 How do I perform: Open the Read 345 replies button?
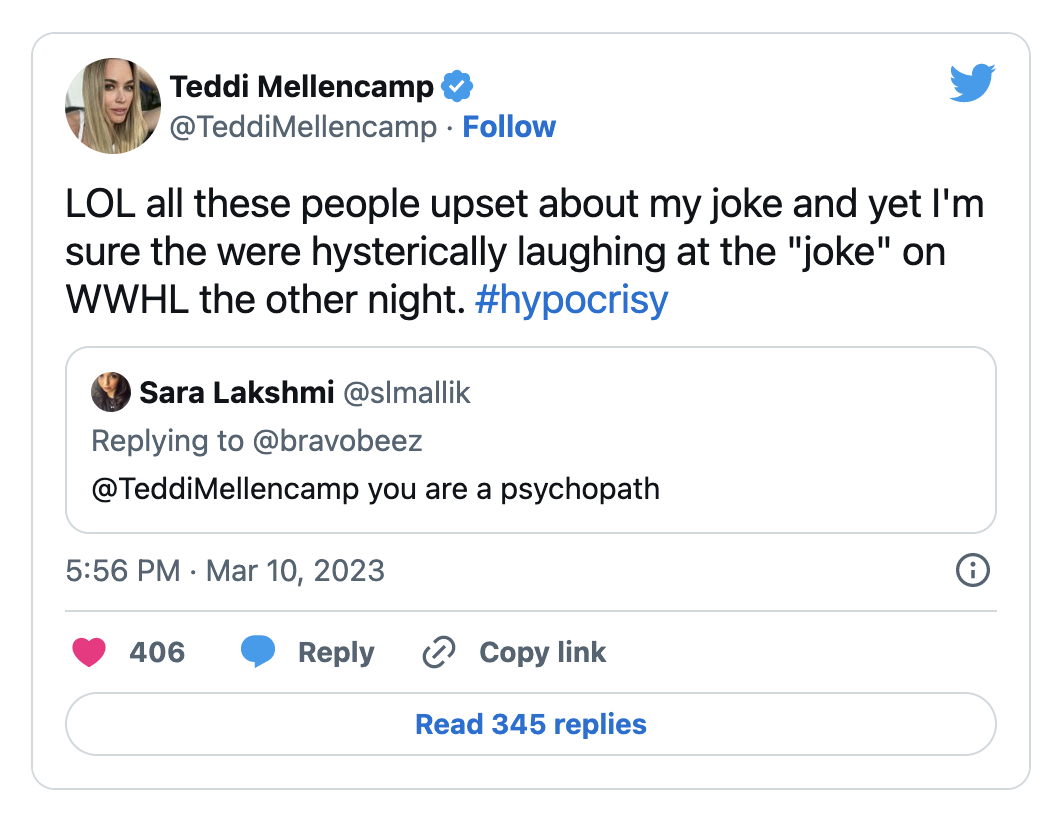pyautogui.click(x=531, y=724)
